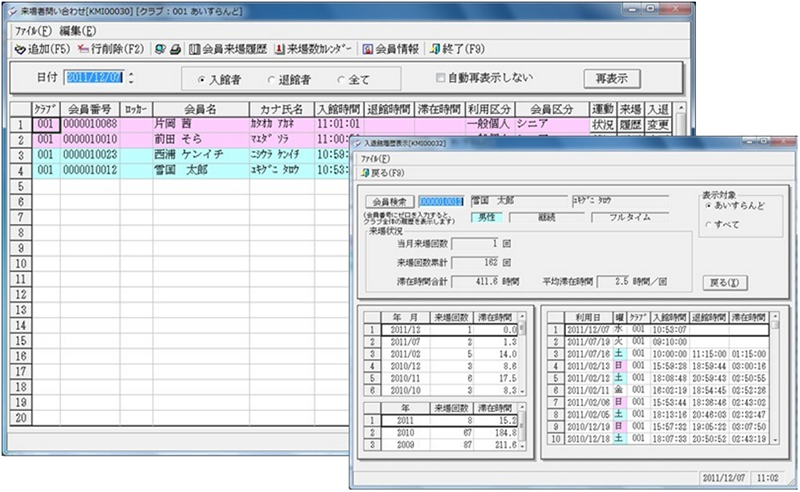
Task: Click the 日付 date spinner arrows
Action: click(x=131, y=78)
